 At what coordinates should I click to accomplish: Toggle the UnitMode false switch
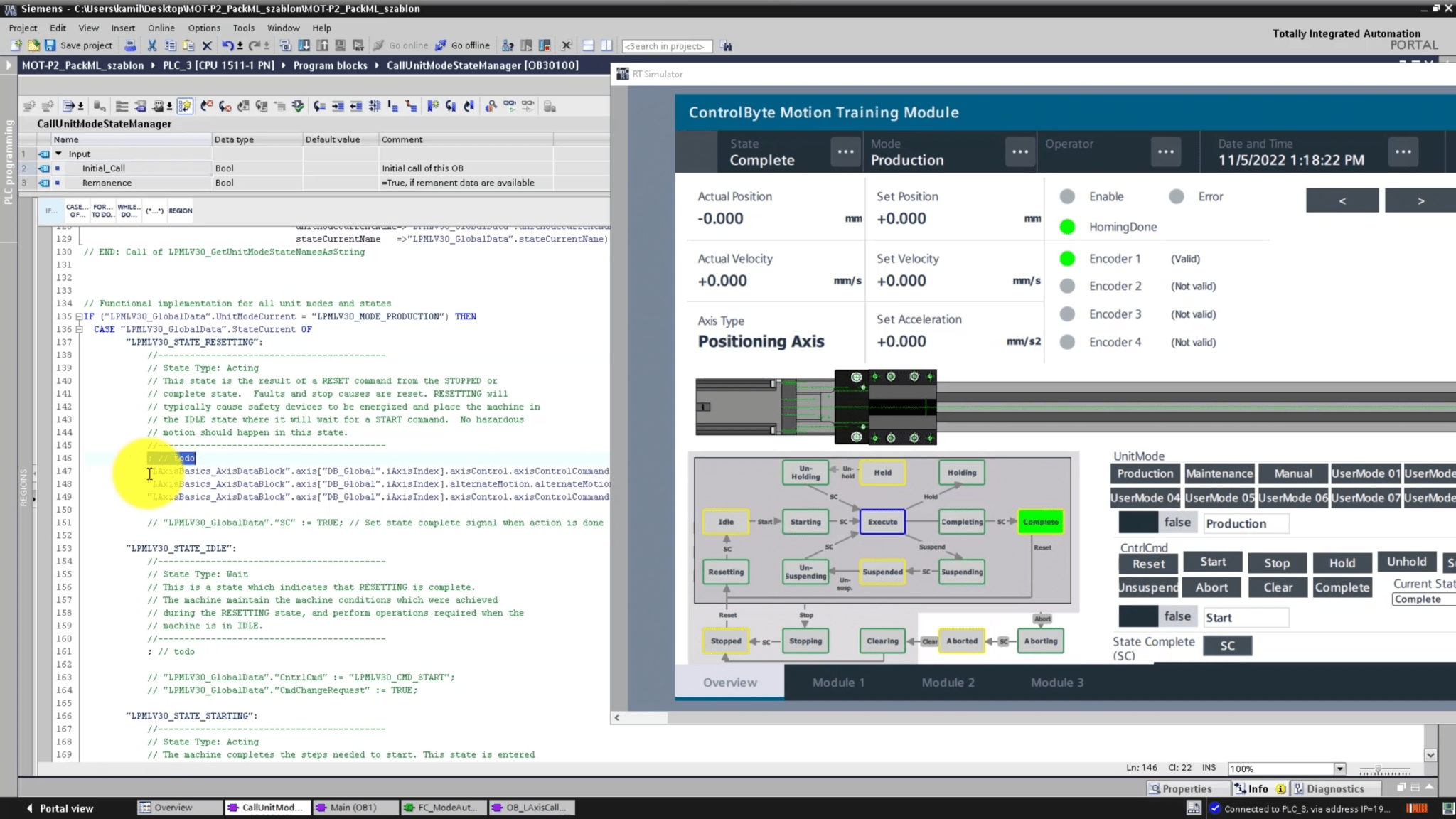point(1157,523)
